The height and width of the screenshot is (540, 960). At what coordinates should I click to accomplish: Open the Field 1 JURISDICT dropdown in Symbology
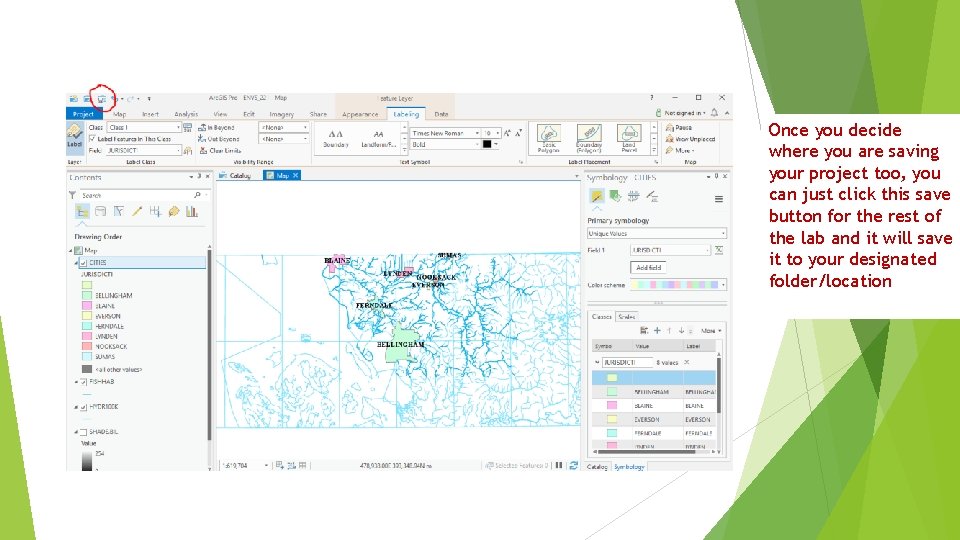[x=670, y=250]
